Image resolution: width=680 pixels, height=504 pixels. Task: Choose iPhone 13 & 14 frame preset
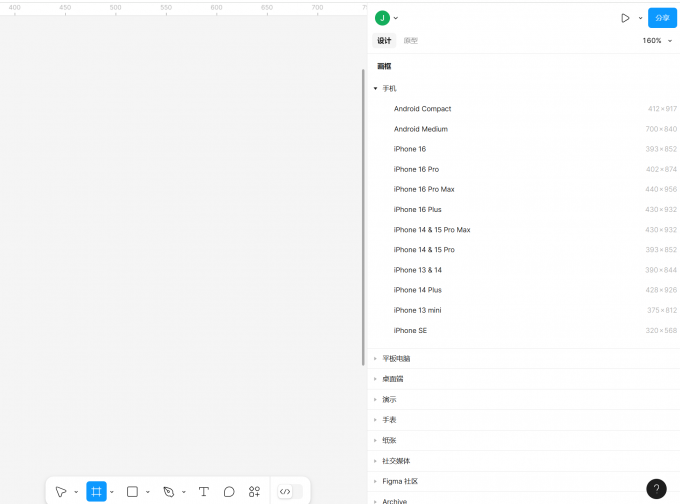(523, 270)
